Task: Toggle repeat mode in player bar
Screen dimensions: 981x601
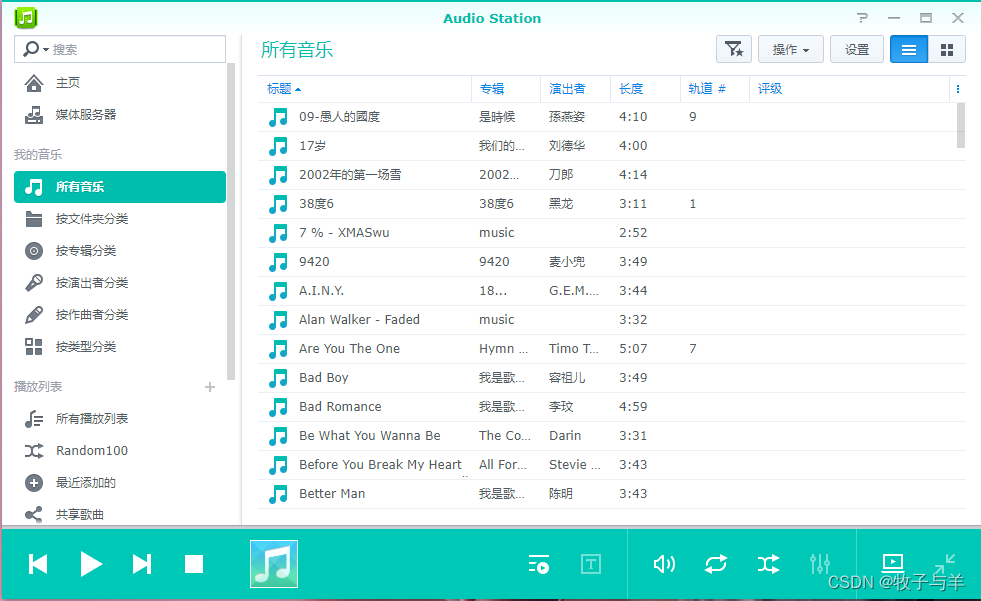Action: (x=716, y=564)
